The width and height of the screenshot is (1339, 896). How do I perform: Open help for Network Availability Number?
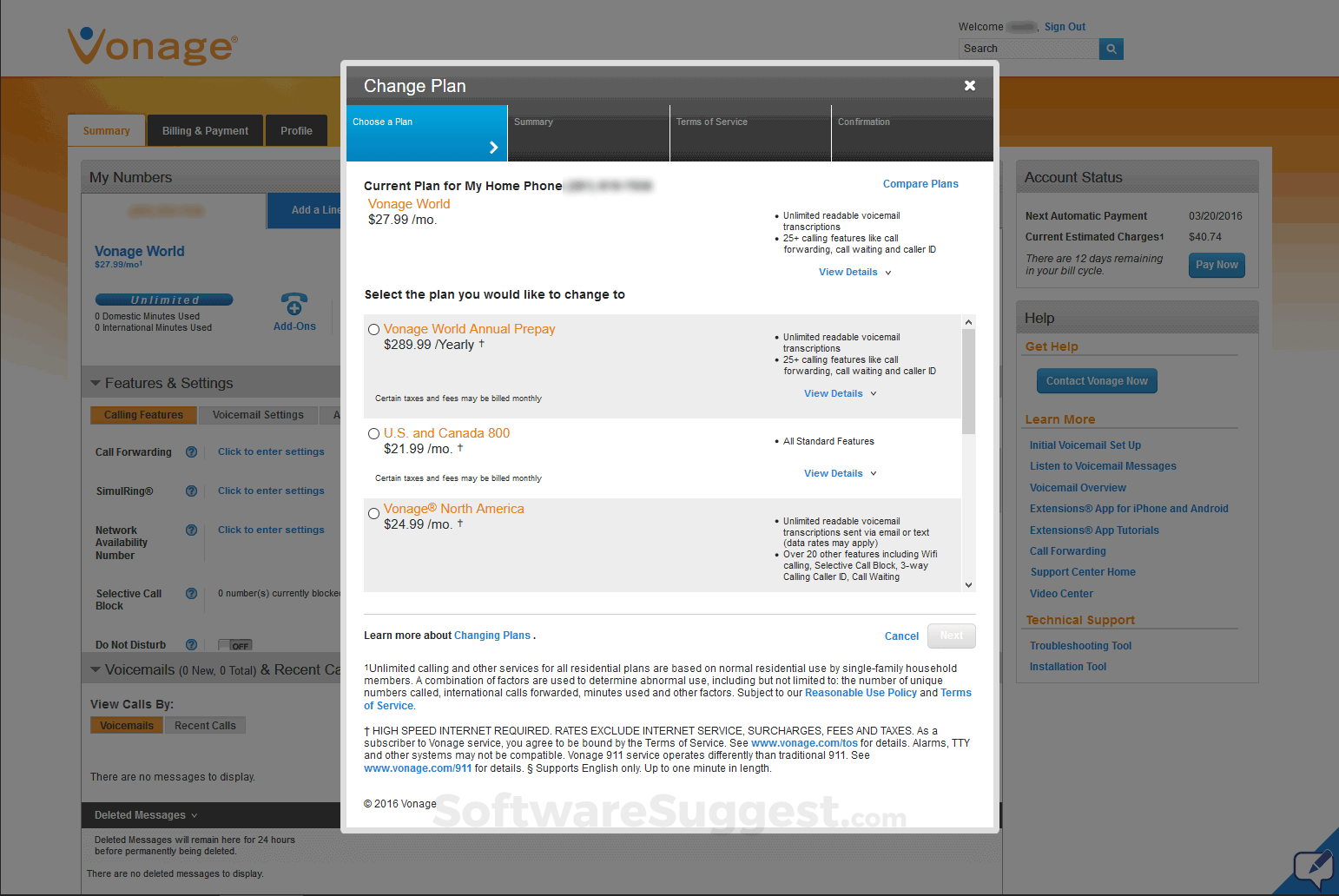click(x=191, y=530)
